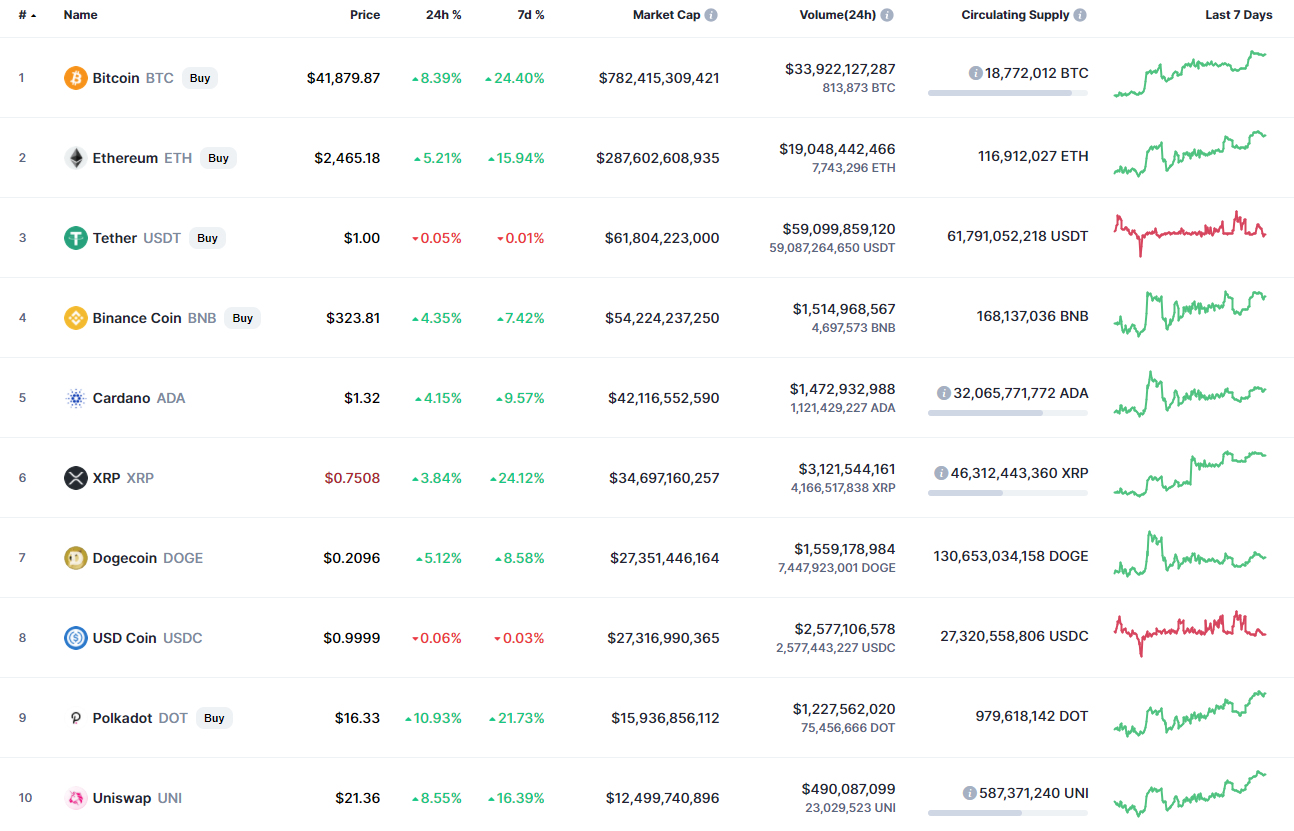Click info icon beside XRP circulating supply
This screenshot has height=831, width=1294.
point(940,473)
